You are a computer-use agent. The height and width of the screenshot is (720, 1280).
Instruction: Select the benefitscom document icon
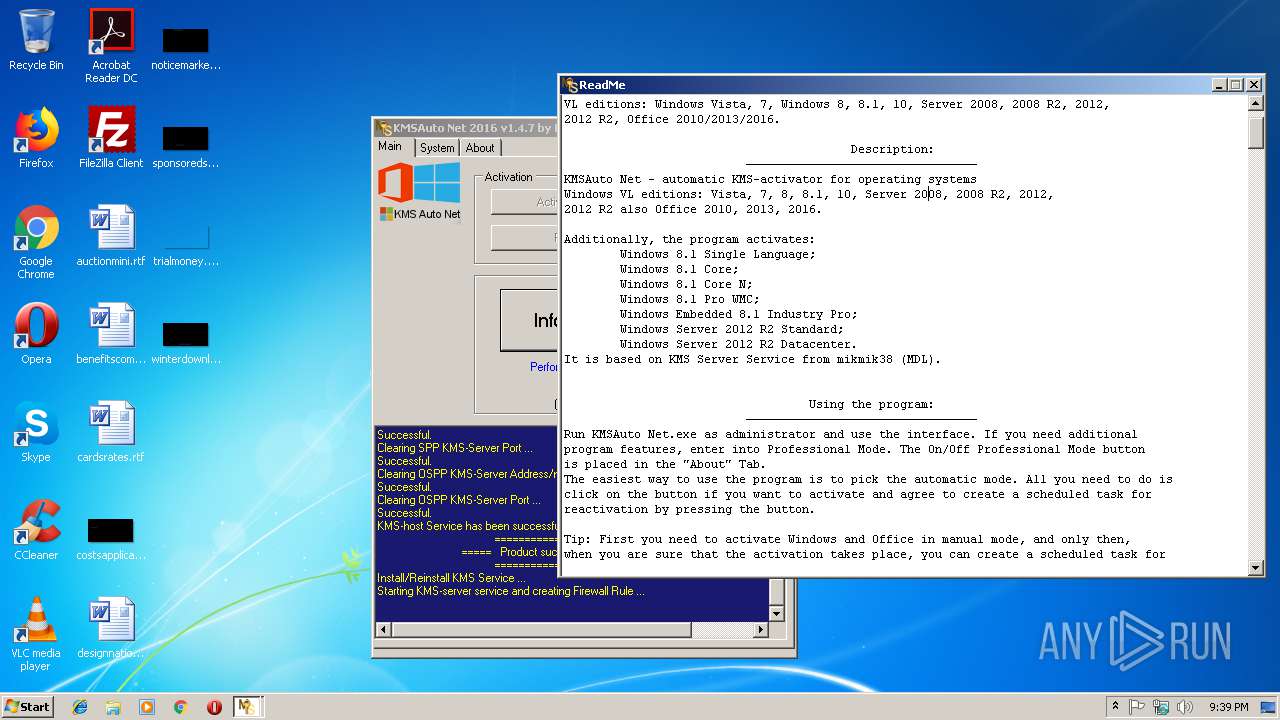click(x=111, y=334)
